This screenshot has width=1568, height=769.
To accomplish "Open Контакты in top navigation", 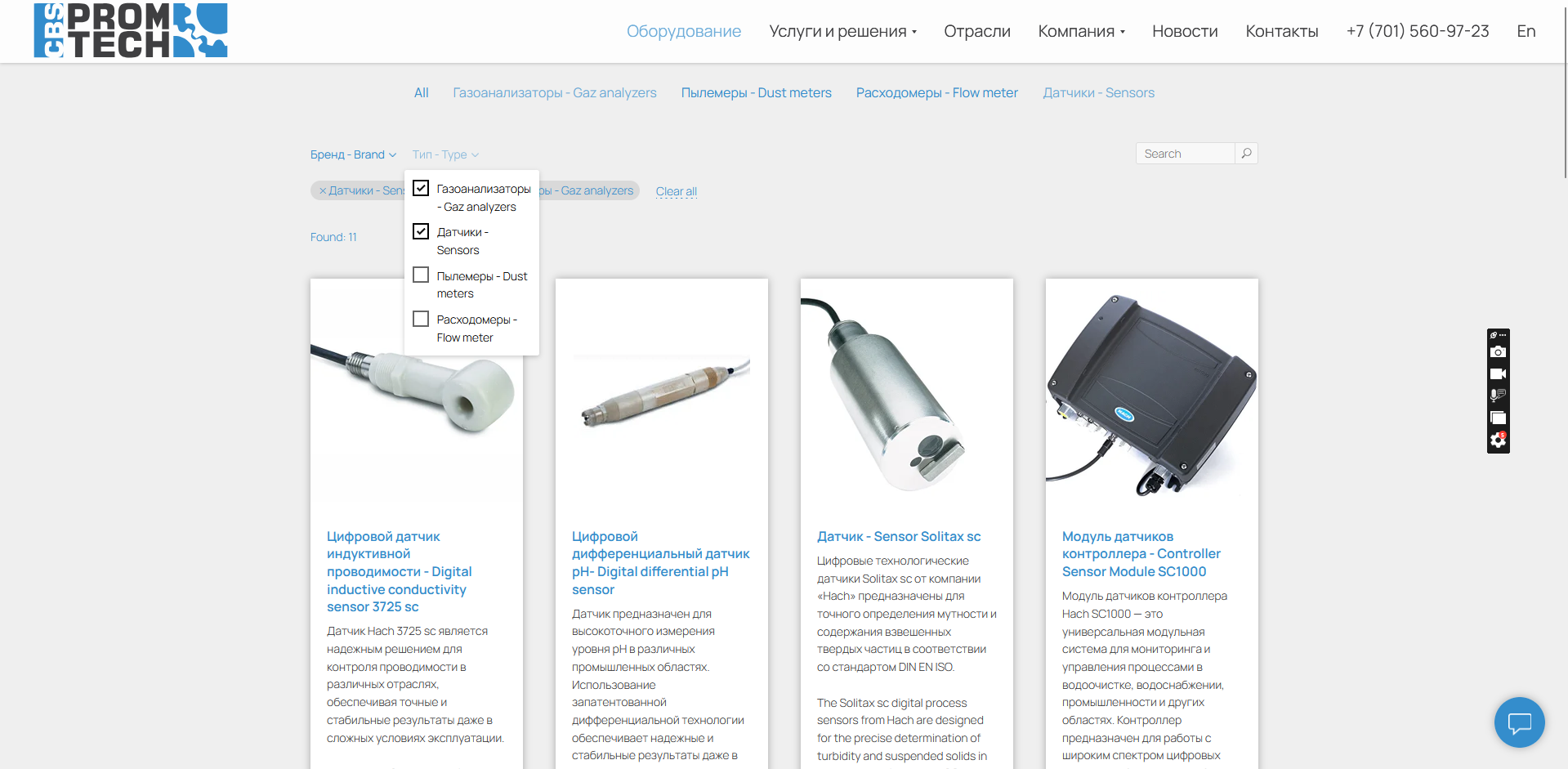I will tap(1282, 31).
